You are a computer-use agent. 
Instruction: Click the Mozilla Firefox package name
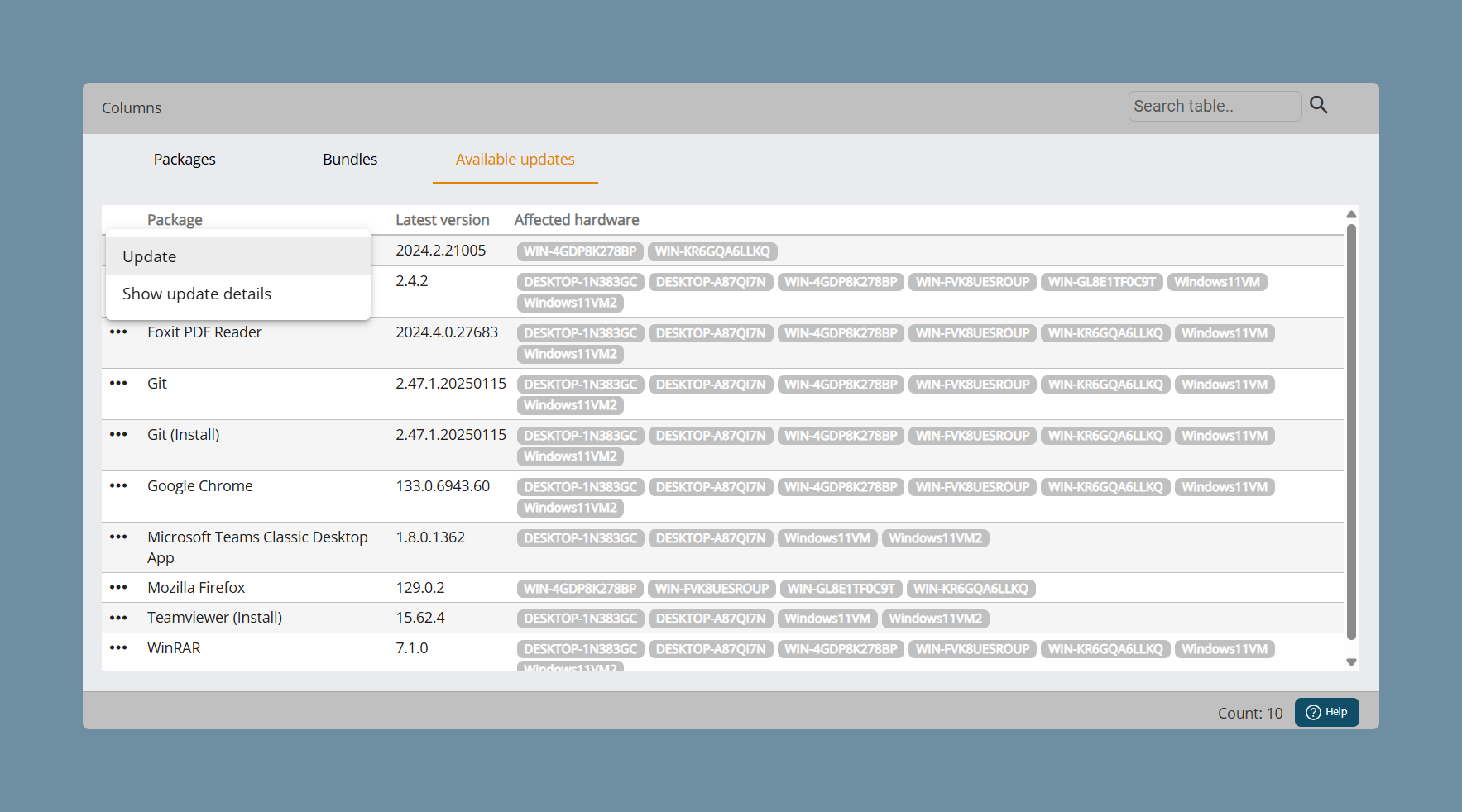[x=196, y=588]
